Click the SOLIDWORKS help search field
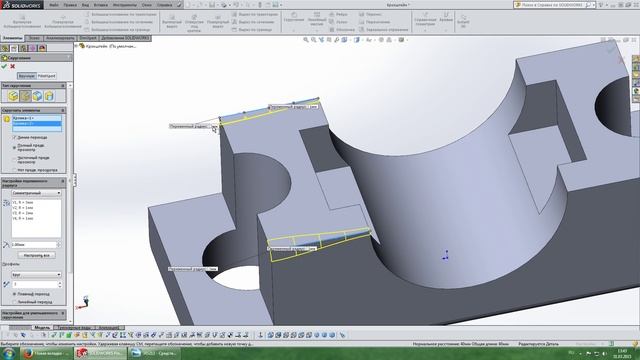Image resolution: width=640 pixels, height=360 pixels. [553, 5]
